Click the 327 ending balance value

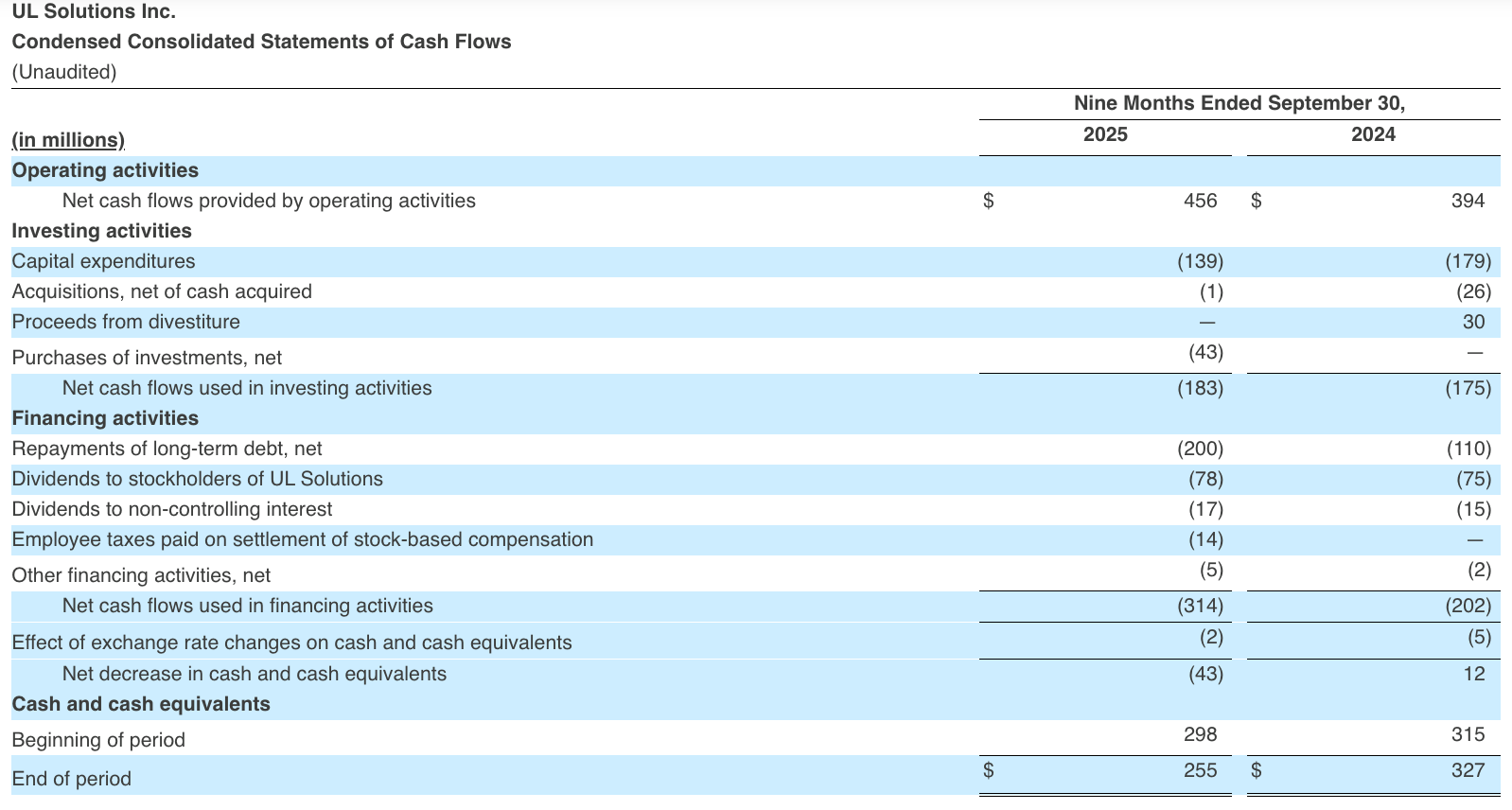(1468, 770)
